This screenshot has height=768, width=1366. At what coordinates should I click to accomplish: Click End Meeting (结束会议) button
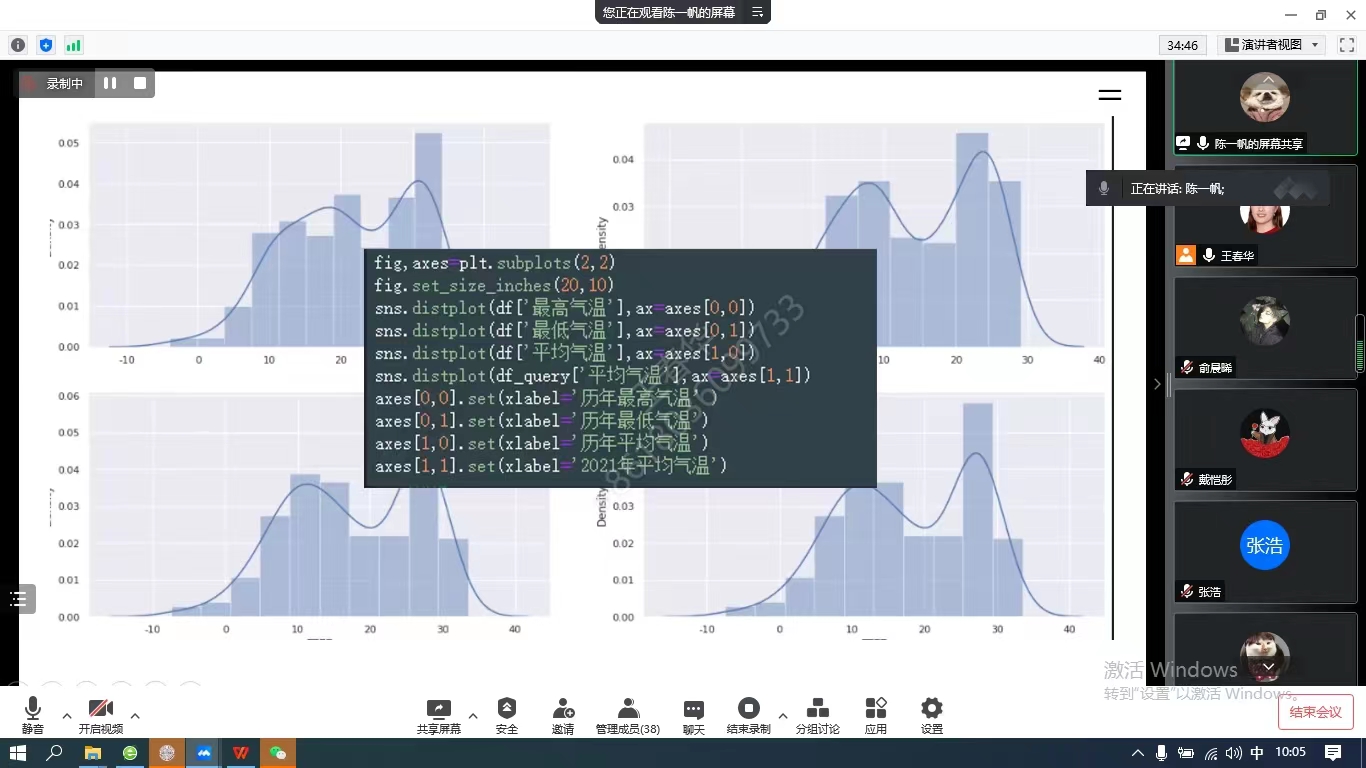[1315, 712]
